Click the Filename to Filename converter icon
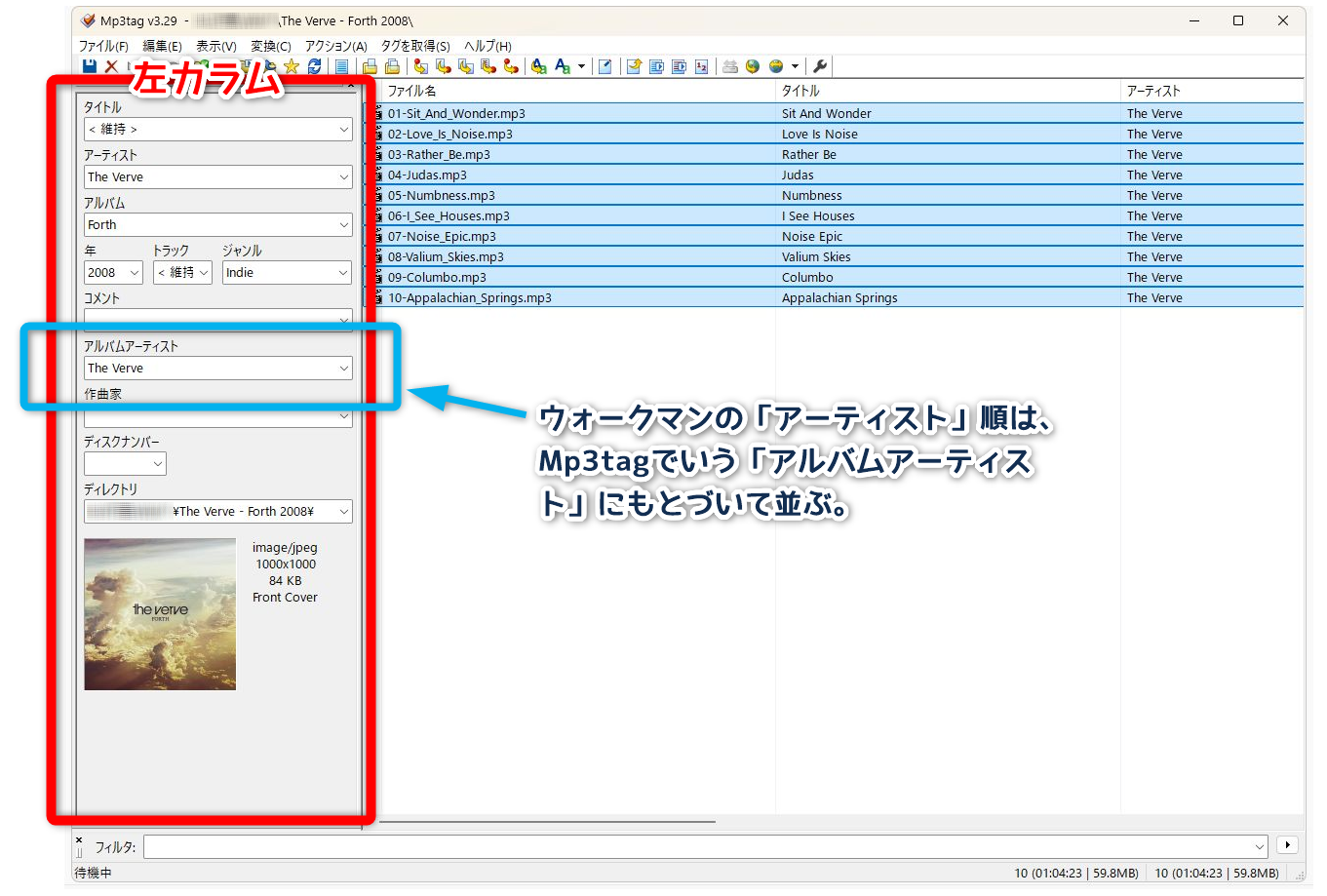The width and height of the screenshot is (1327, 896). (466, 66)
